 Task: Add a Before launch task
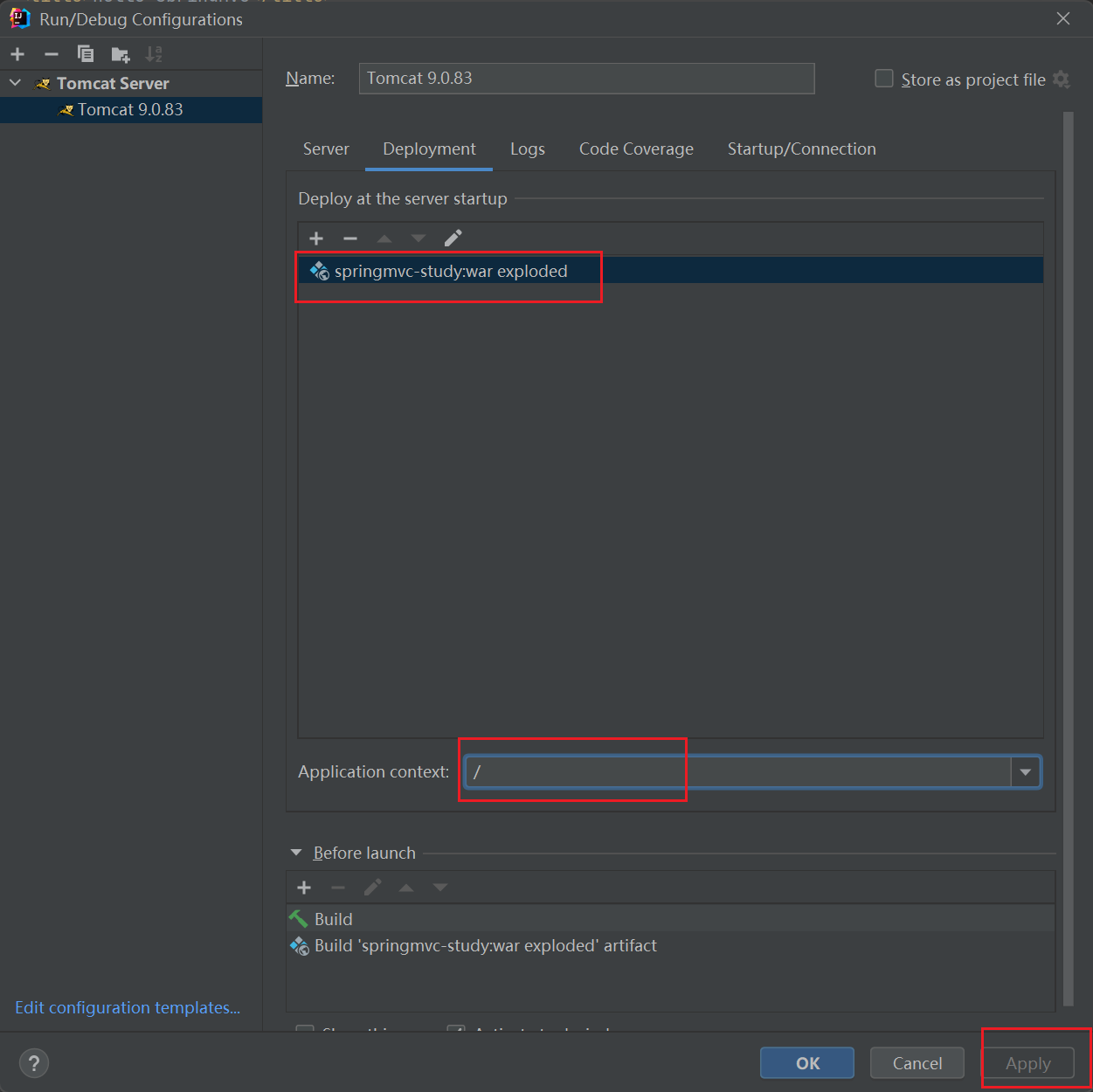304,888
